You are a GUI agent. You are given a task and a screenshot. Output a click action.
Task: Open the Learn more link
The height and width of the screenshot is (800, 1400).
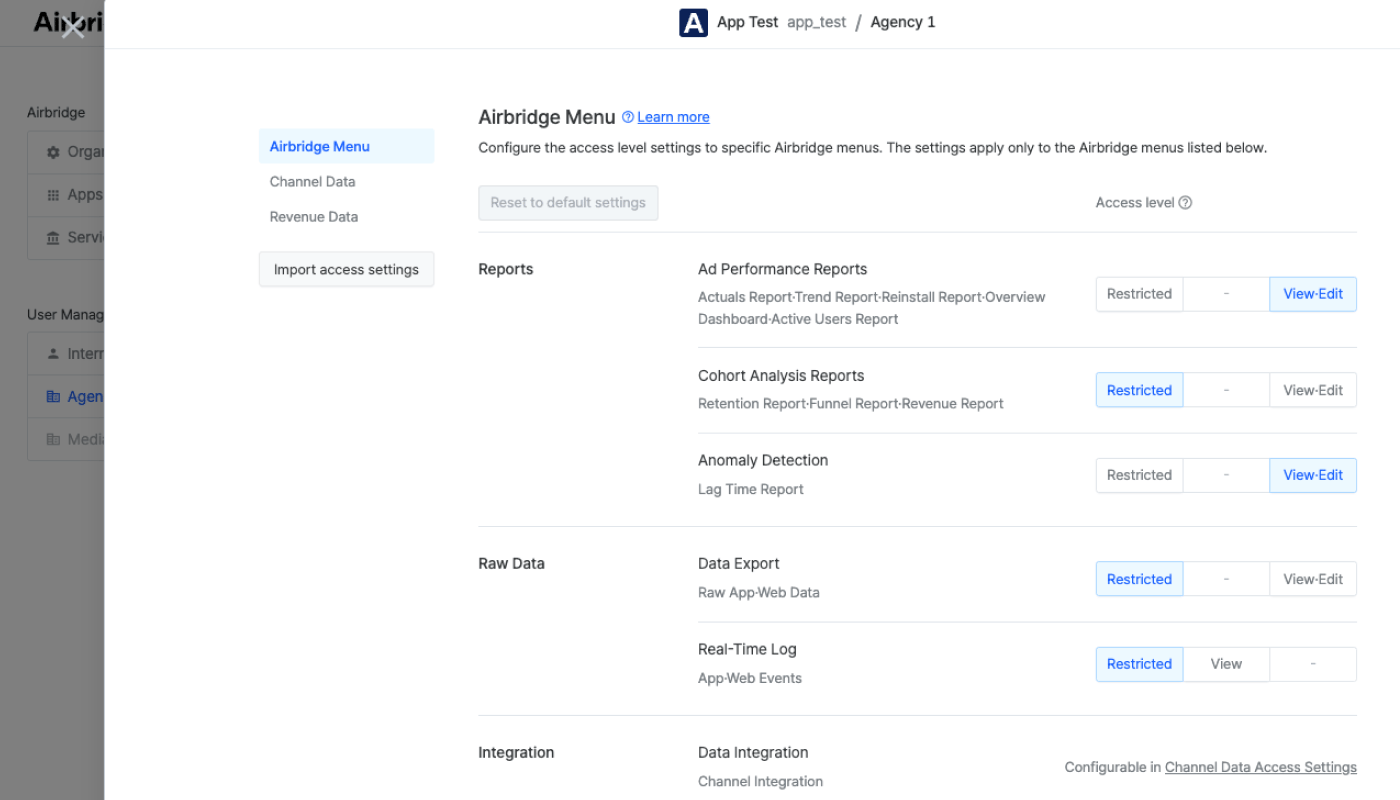[x=673, y=117]
